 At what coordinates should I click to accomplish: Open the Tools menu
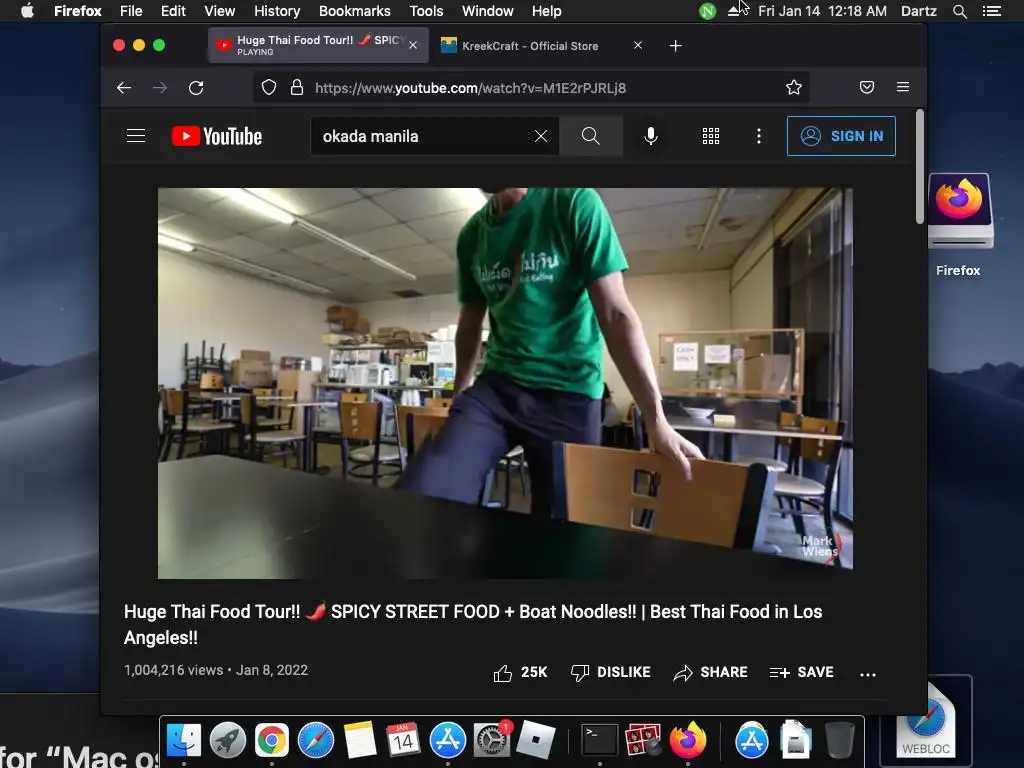426,11
